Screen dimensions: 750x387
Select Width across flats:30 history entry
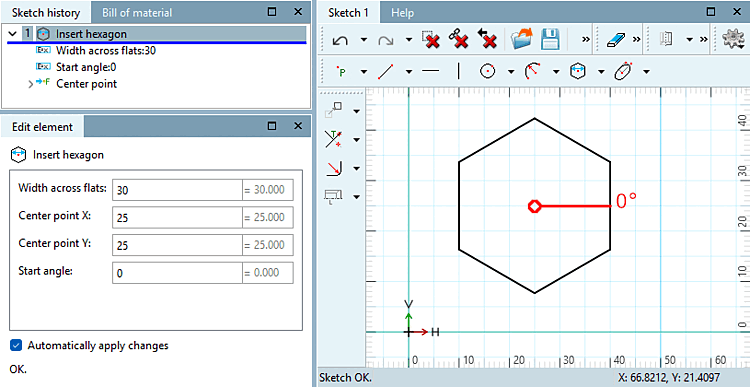point(106,50)
